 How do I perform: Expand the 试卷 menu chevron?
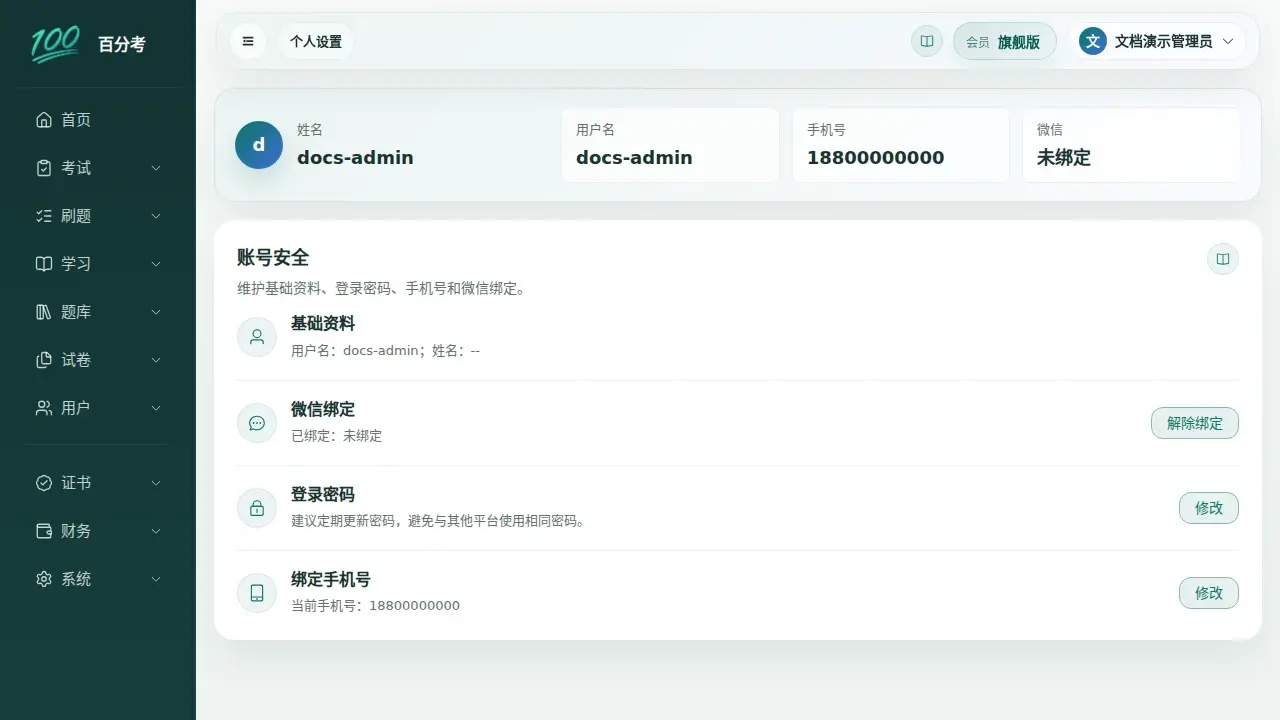[156, 360]
